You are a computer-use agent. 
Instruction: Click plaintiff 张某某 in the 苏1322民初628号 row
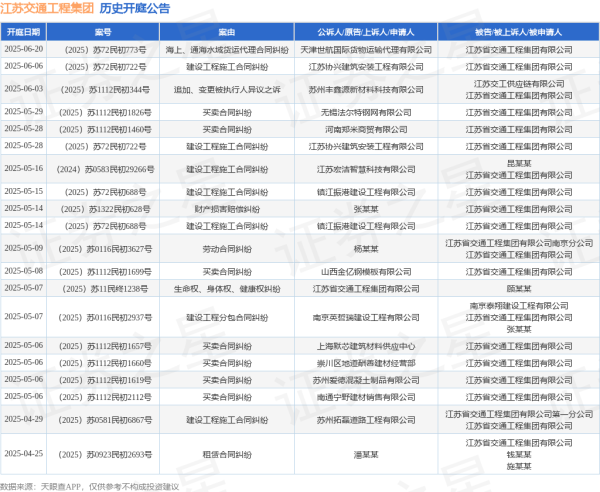[x=366, y=209]
